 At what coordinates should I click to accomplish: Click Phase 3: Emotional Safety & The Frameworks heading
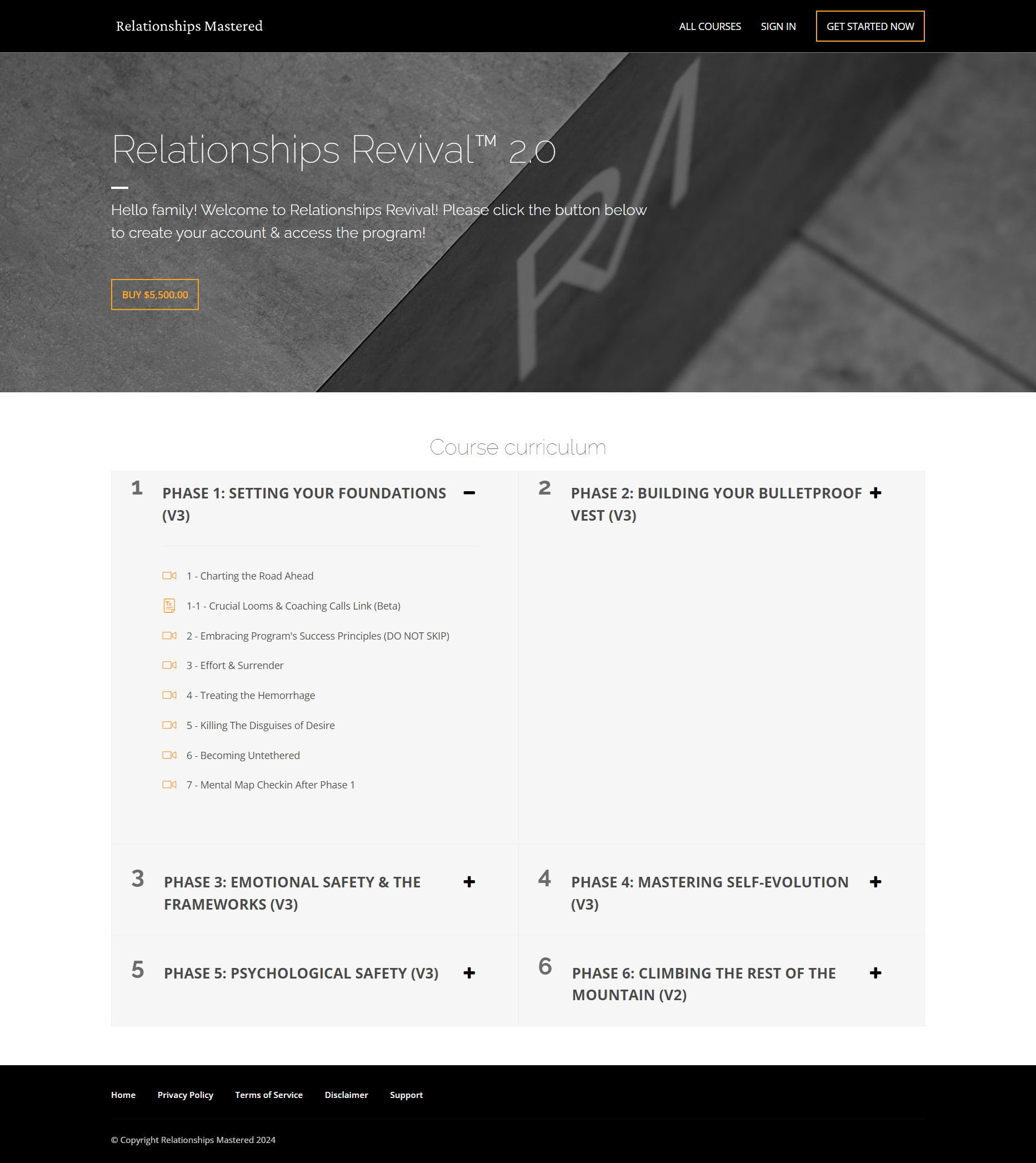292,892
